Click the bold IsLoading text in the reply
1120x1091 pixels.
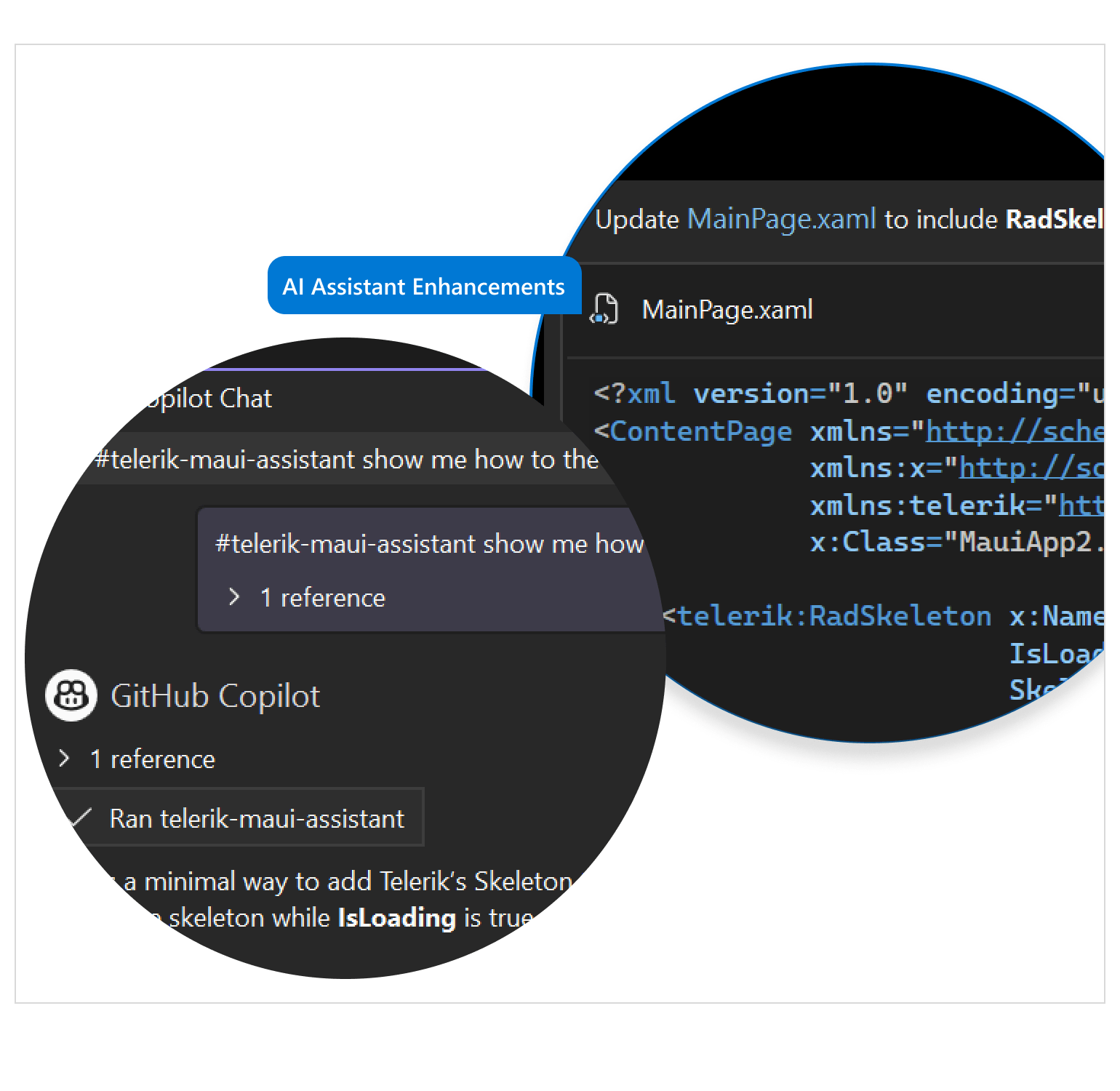point(395,918)
